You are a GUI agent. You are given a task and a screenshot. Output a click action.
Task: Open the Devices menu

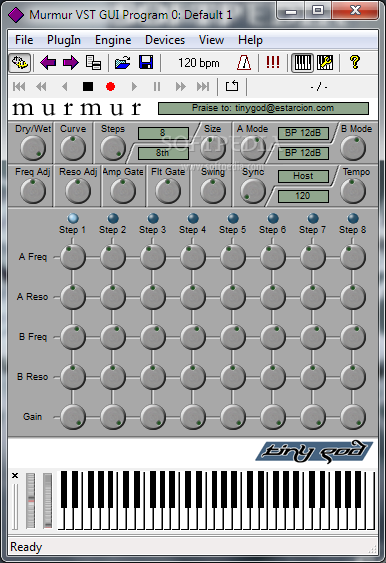pyautogui.click(x=165, y=40)
